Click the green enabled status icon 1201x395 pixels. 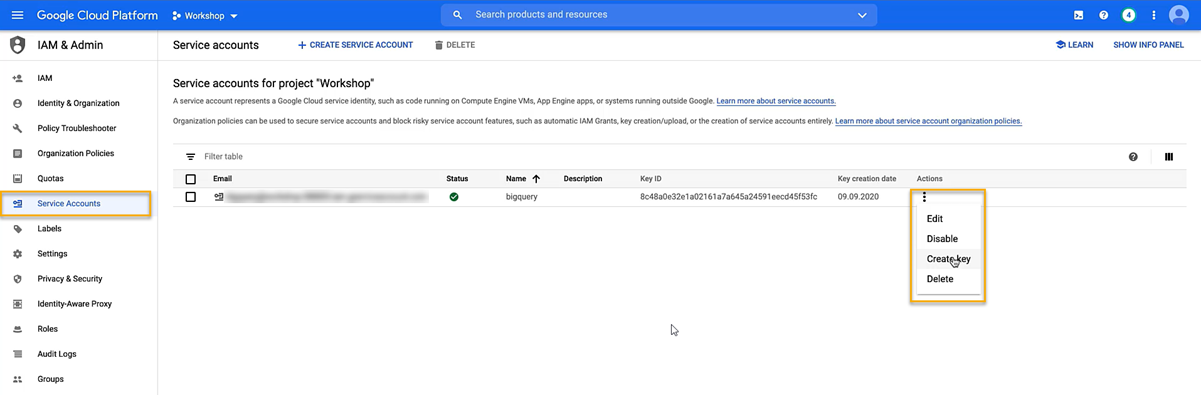click(454, 197)
